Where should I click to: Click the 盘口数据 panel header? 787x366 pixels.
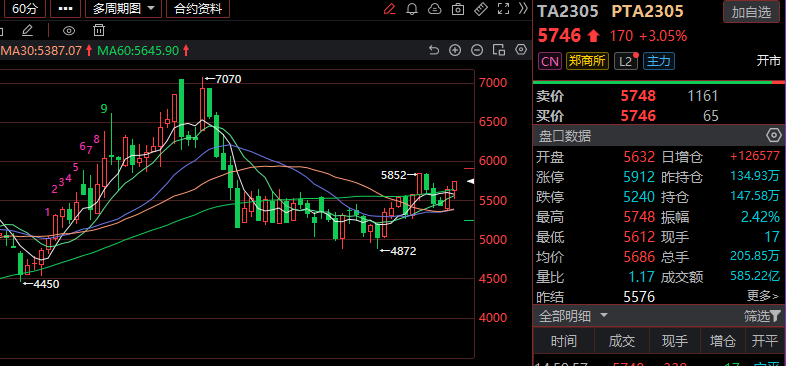tap(565, 136)
